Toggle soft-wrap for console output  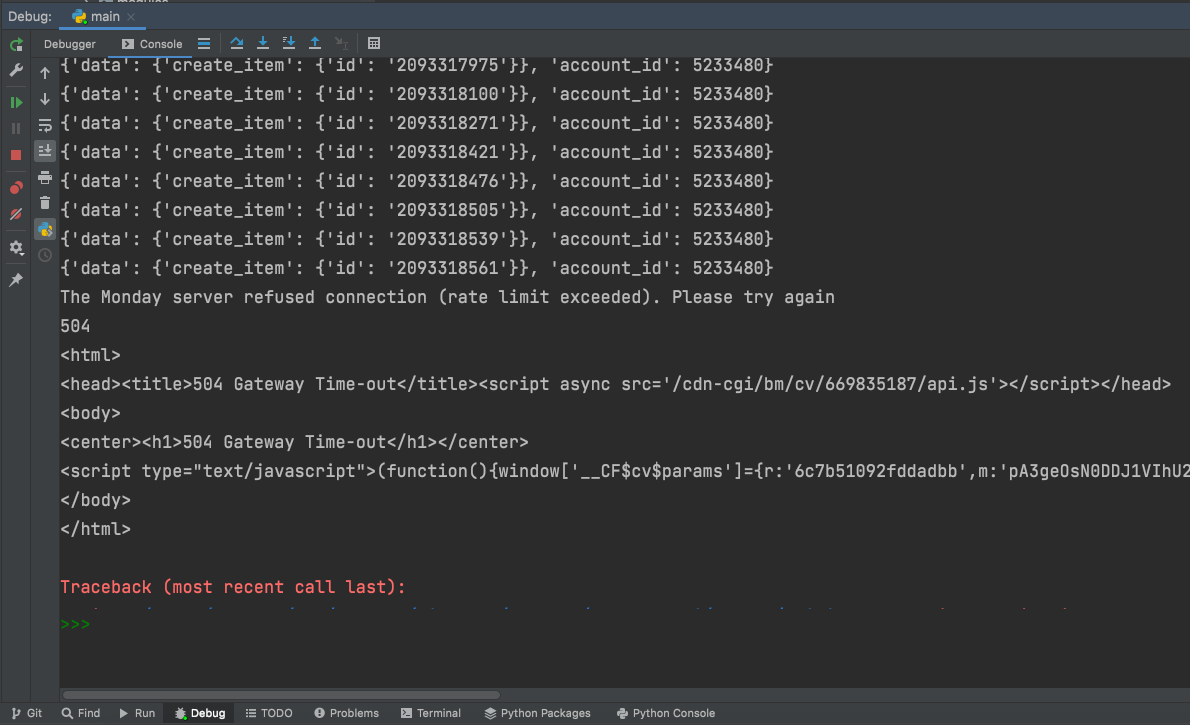45,125
